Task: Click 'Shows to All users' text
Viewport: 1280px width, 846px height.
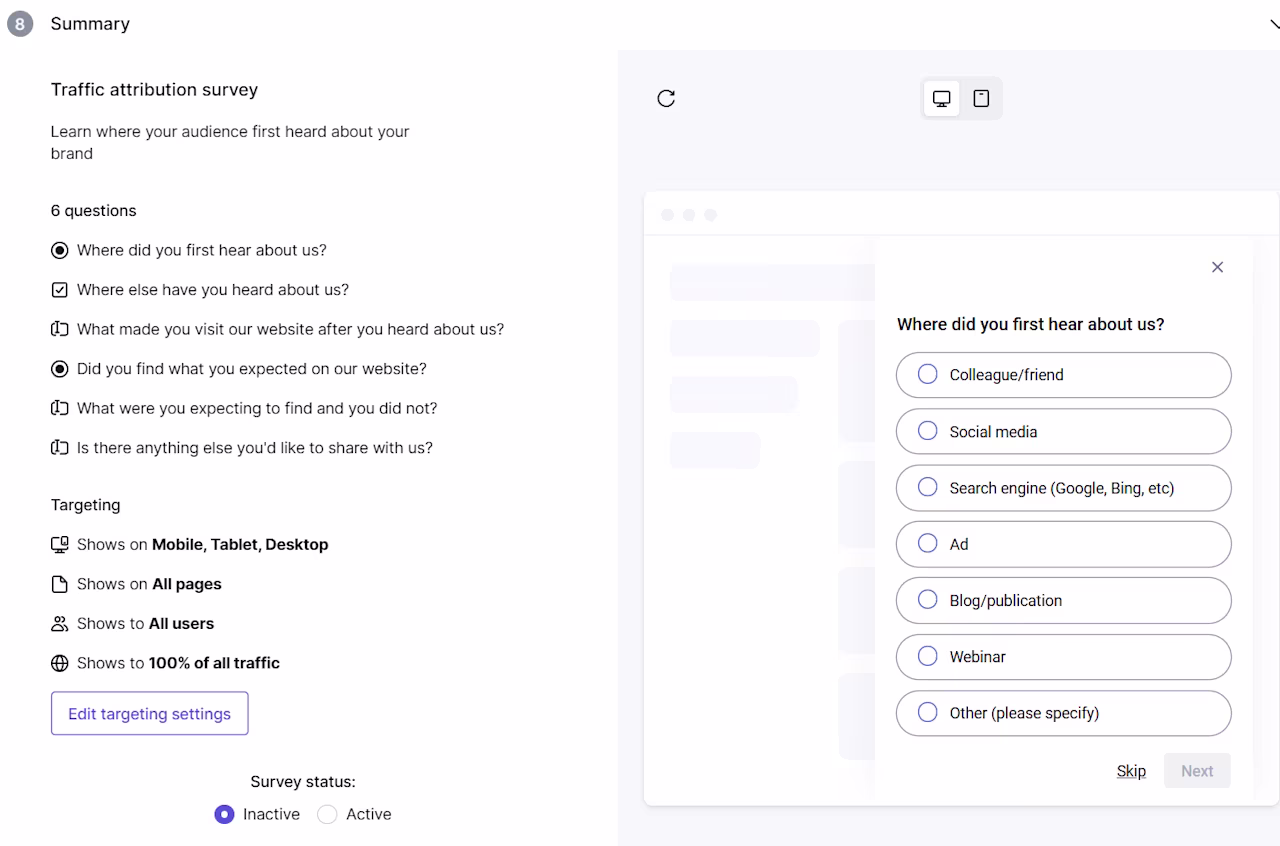Action: [145, 624]
